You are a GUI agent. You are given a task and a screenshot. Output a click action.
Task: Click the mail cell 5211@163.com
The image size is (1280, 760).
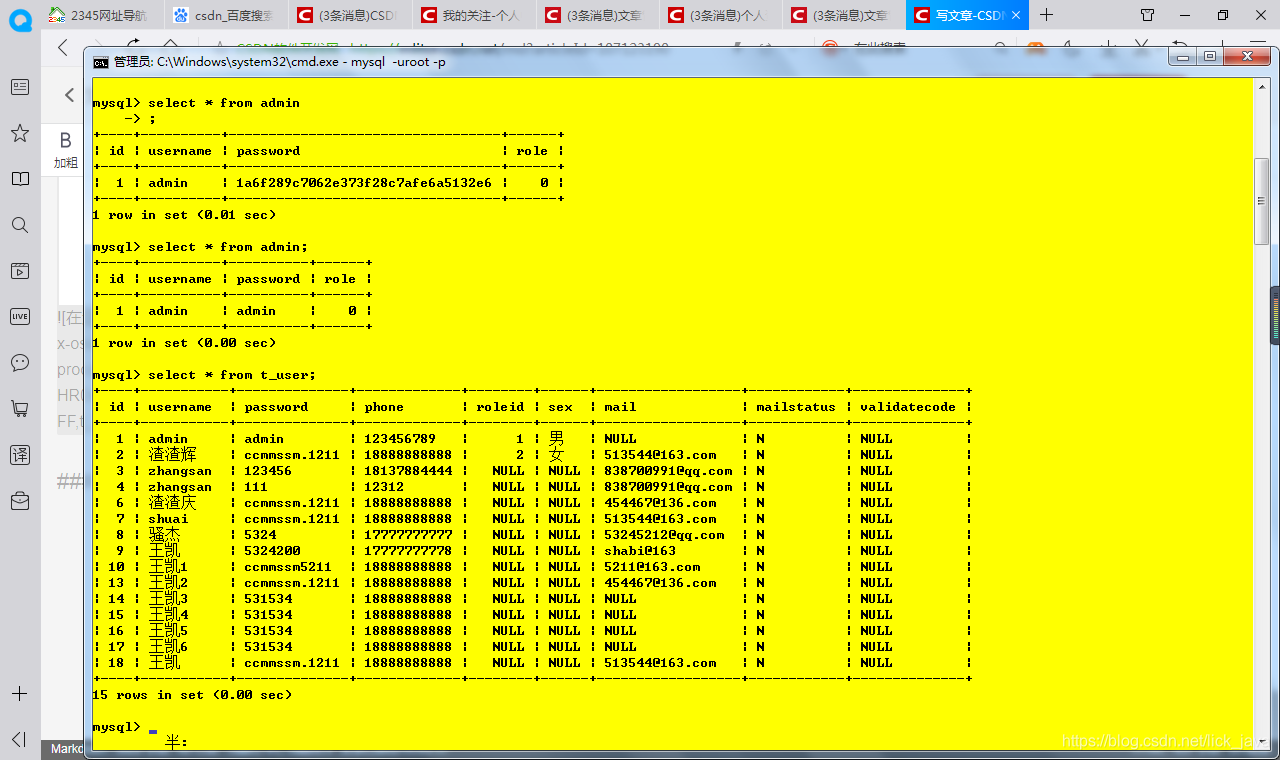pos(652,567)
